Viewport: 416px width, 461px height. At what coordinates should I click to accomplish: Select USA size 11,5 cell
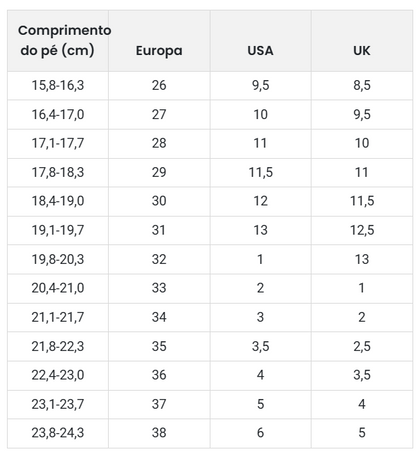[260, 172]
